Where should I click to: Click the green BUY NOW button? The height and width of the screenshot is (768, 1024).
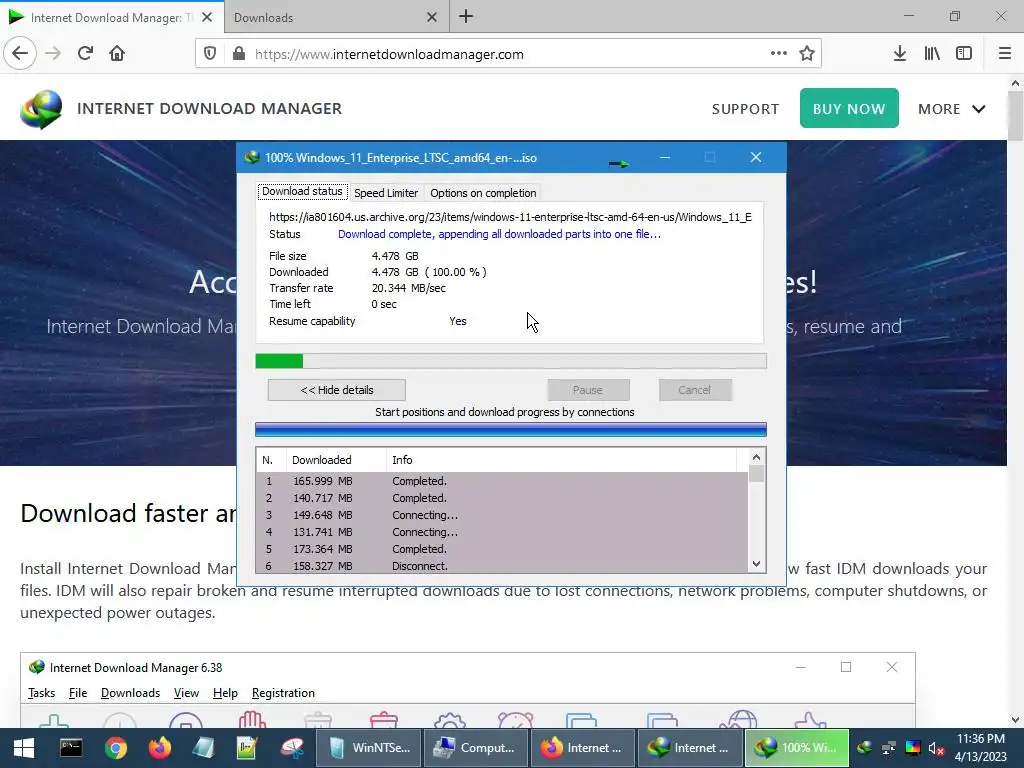point(849,108)
